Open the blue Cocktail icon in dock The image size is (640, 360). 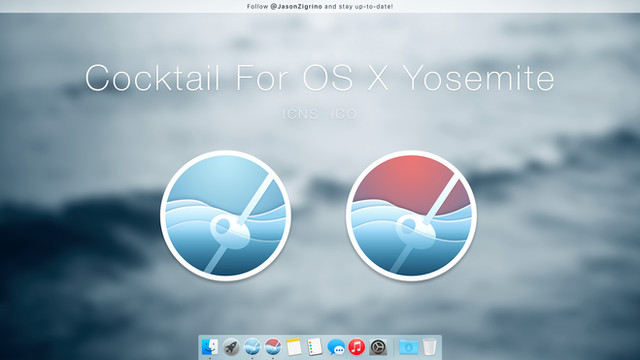tap(252, 347)
